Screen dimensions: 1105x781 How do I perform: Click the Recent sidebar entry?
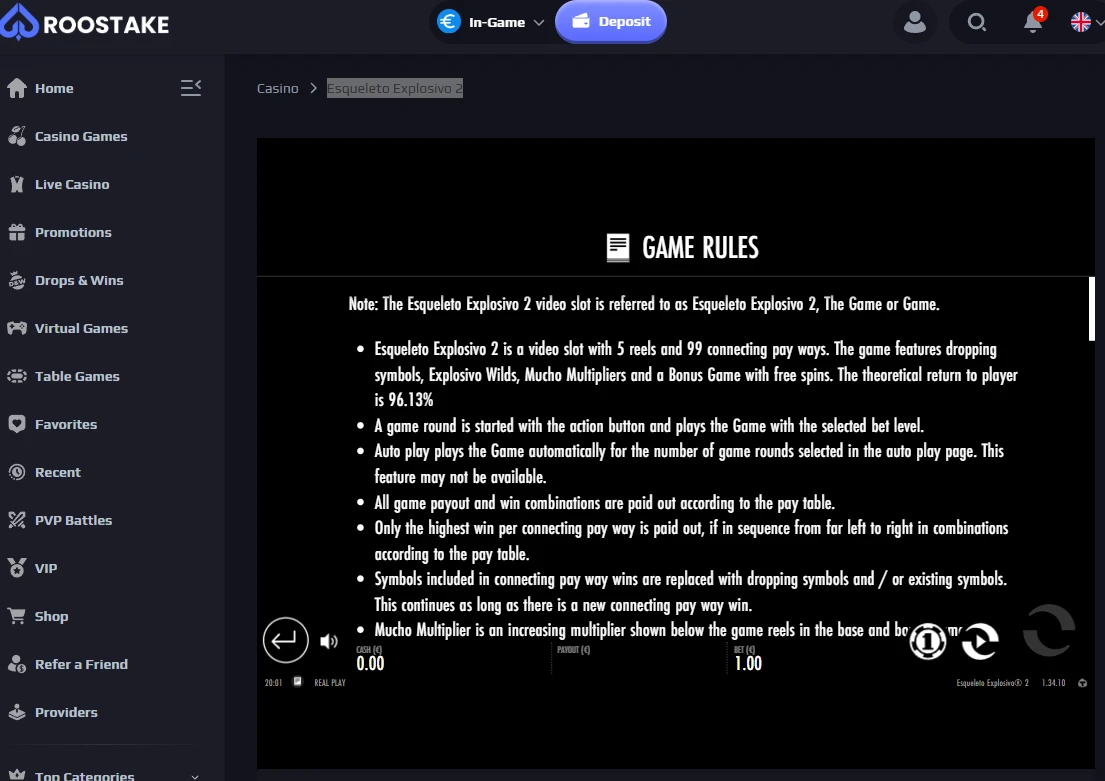point(58,472)
